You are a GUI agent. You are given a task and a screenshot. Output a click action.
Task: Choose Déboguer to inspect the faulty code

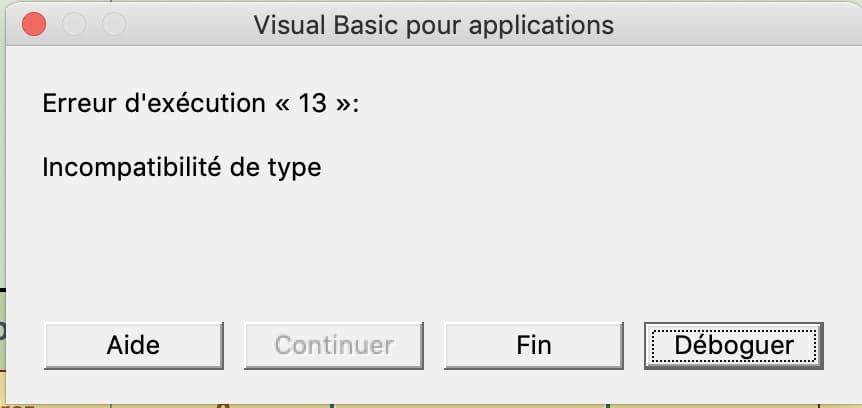[734, 345]
